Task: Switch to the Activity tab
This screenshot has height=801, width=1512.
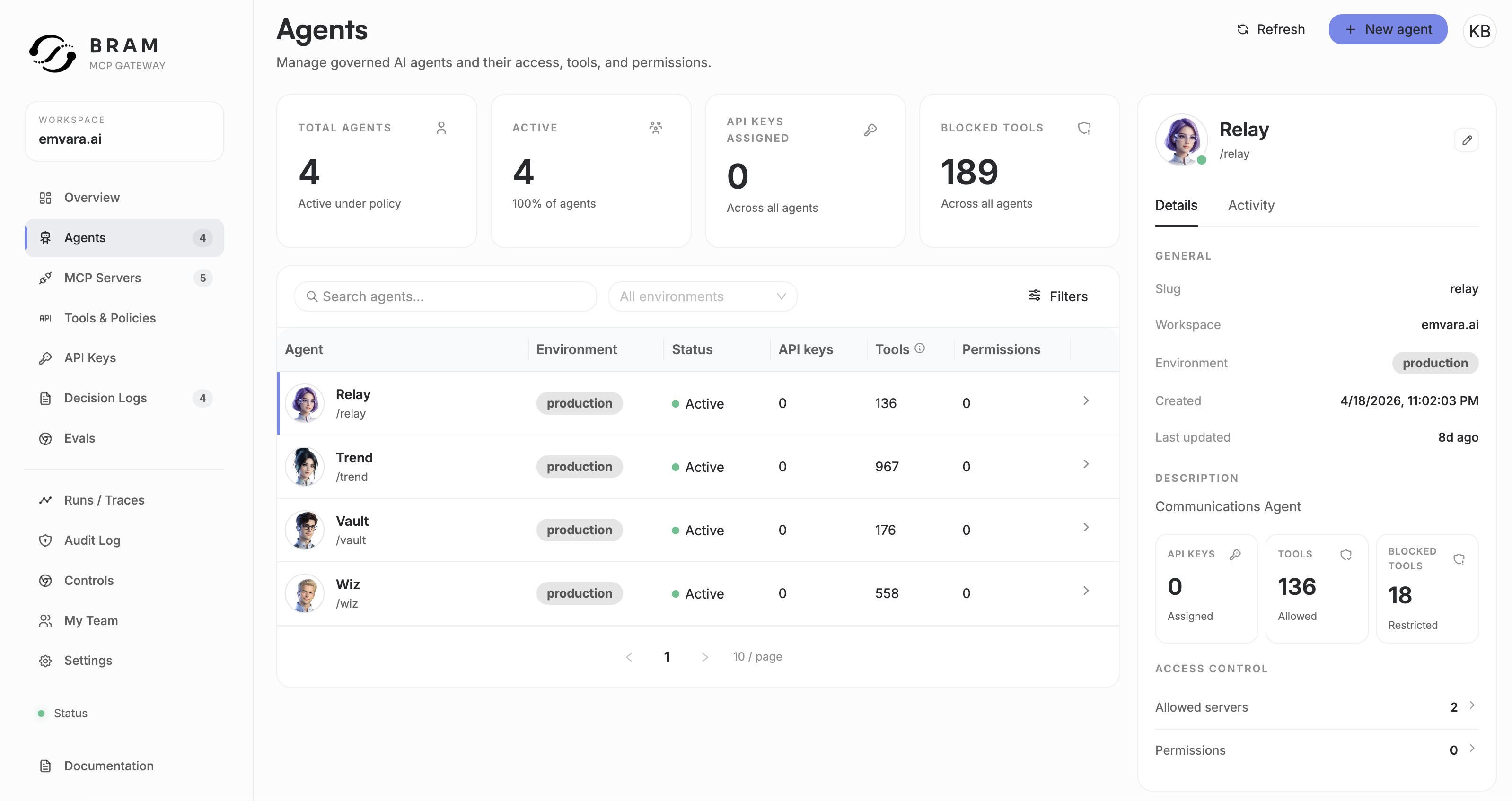Action: pyautogui.click(x=1251, y=205)
